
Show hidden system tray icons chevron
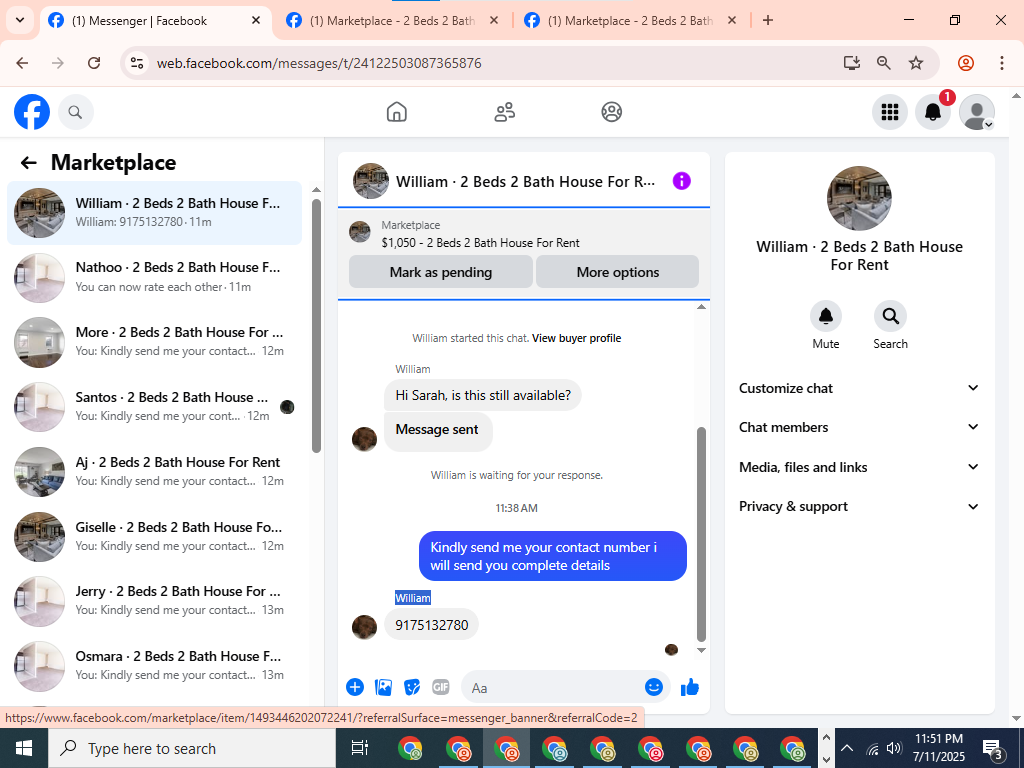(x=846, y=748)
